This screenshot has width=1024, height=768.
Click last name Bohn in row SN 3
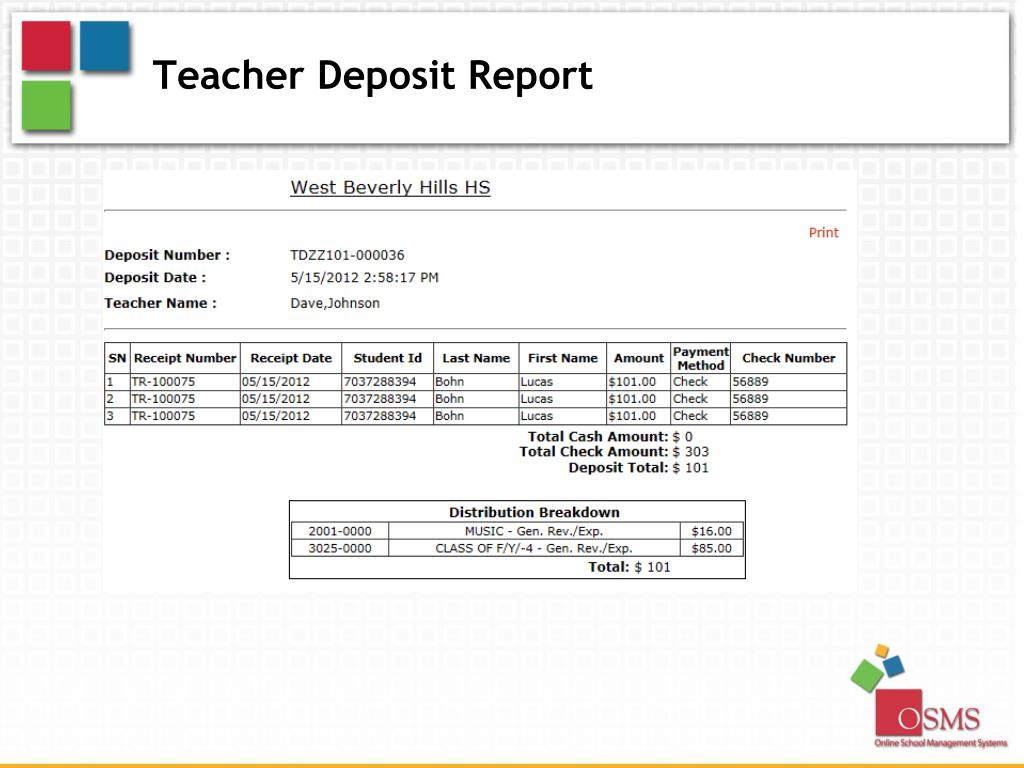coord(449,415)
